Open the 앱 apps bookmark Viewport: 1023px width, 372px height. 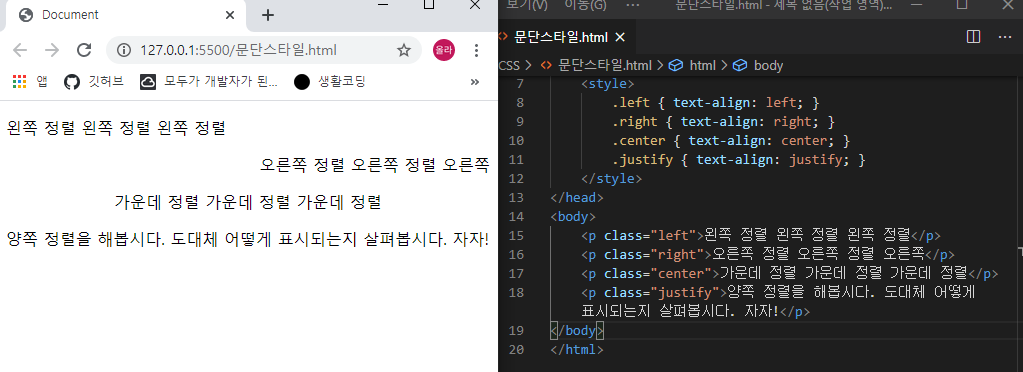pos(30,82)
